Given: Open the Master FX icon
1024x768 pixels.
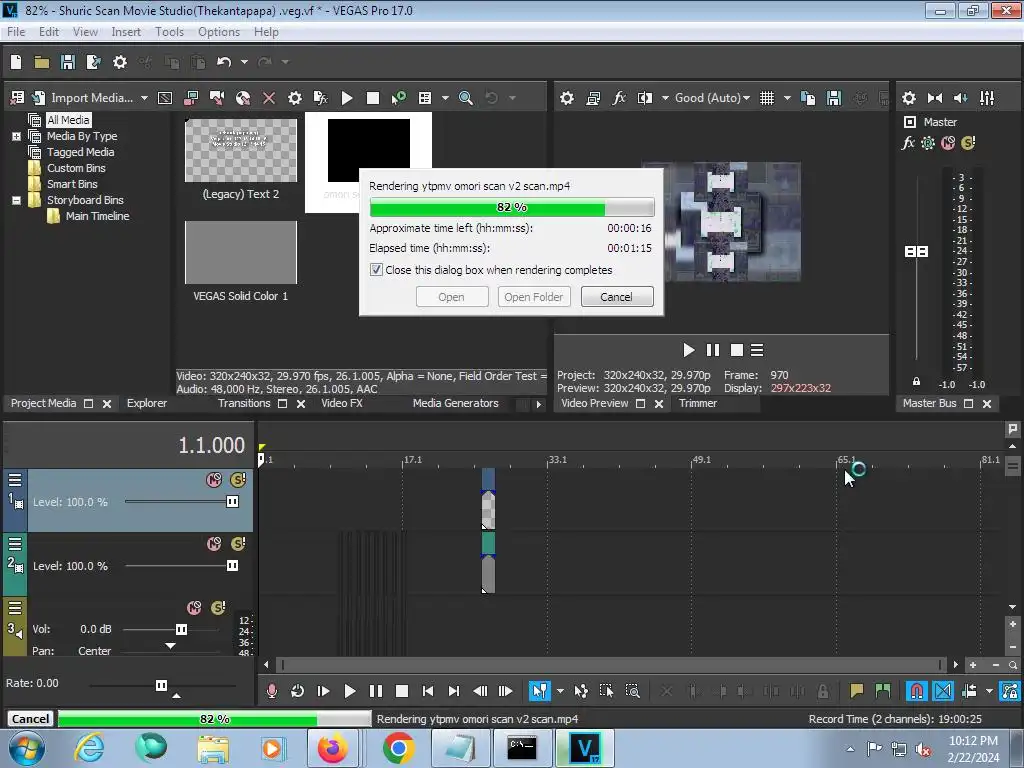Looking at the screenshot, I should [x=908, y=143].
